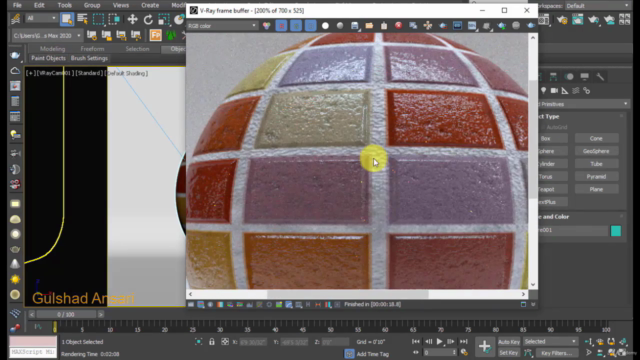Open Key Filters dialog
The image size is (640, 360).
[x=556, y=353]
